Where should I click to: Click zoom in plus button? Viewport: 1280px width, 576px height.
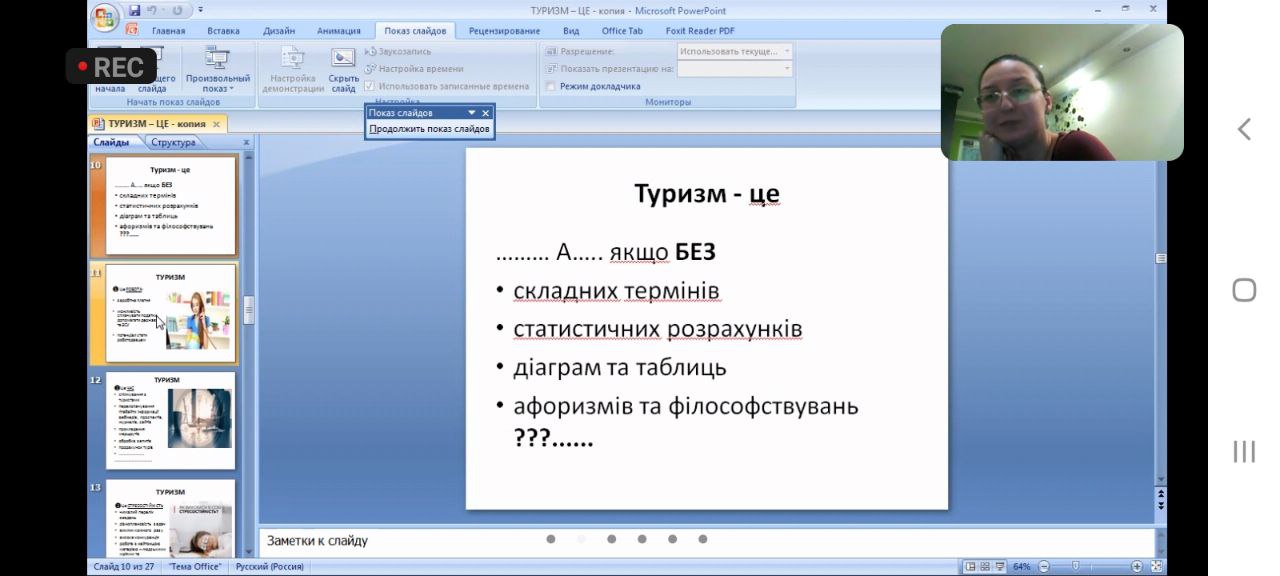[1137, 567]
